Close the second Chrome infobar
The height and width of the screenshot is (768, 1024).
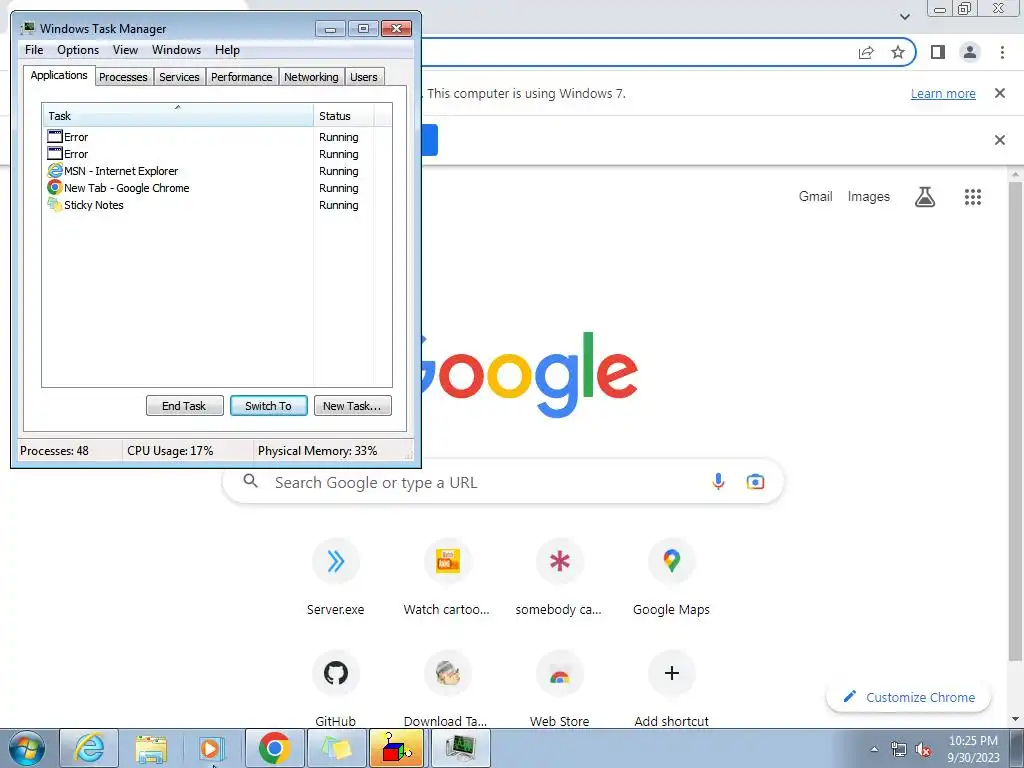[1000, 140]
